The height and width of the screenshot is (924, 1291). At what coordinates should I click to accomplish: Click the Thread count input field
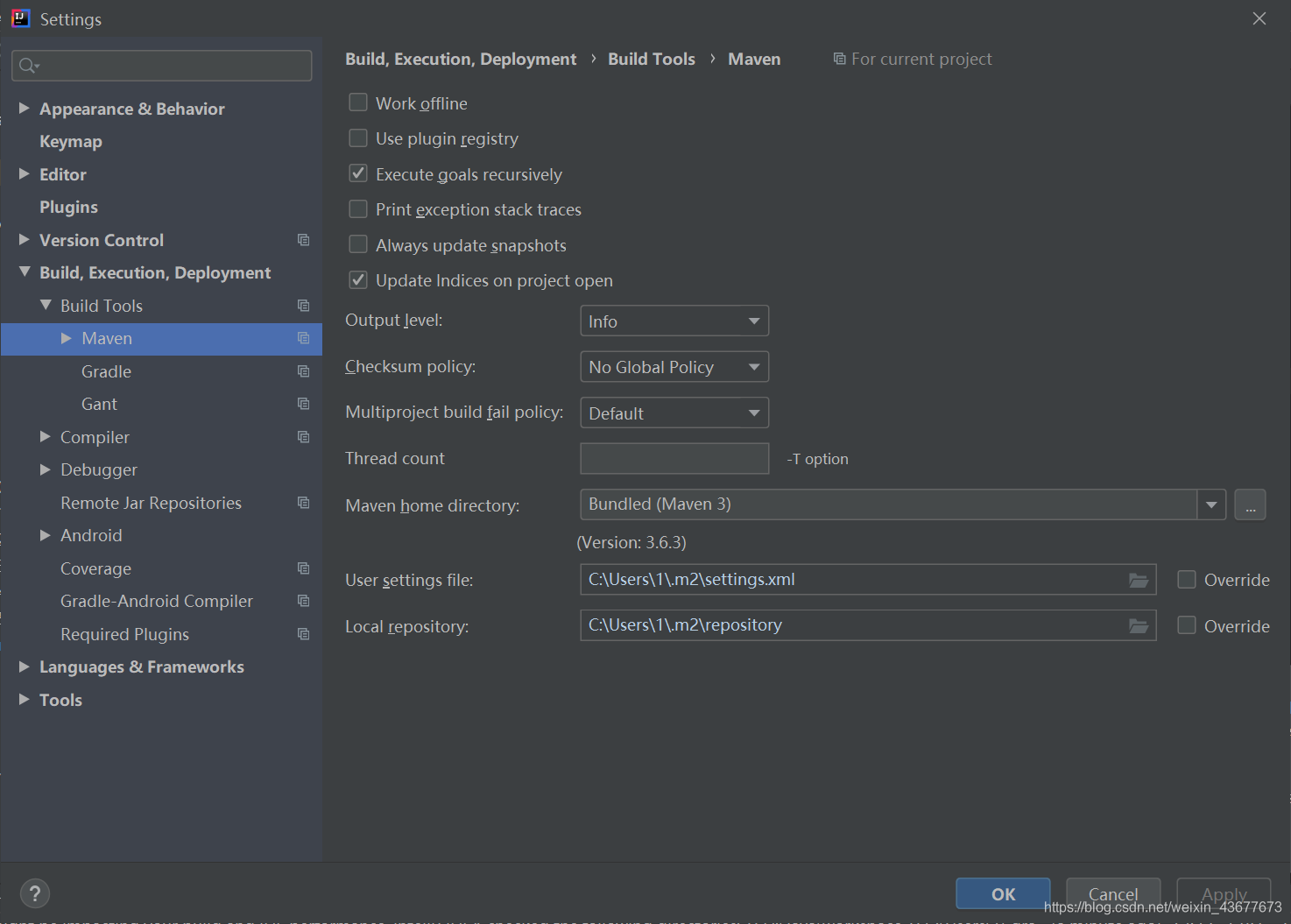click(674, 458)
